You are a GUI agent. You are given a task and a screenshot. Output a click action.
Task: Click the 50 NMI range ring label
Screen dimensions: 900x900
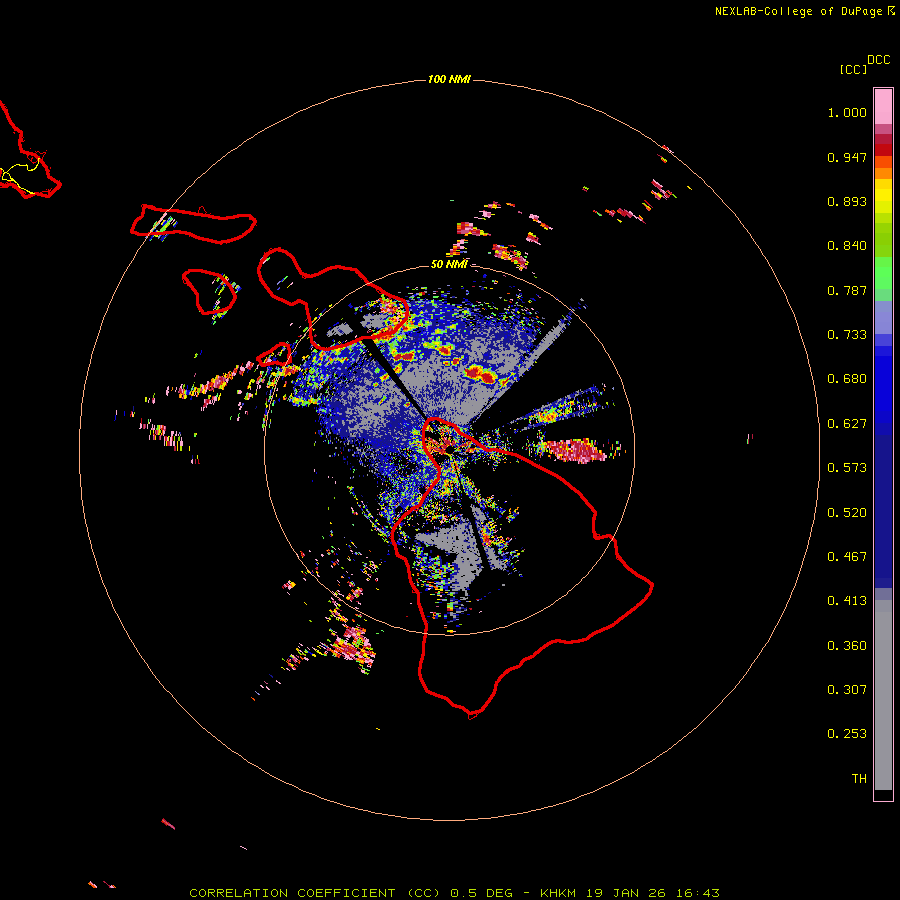449,264
